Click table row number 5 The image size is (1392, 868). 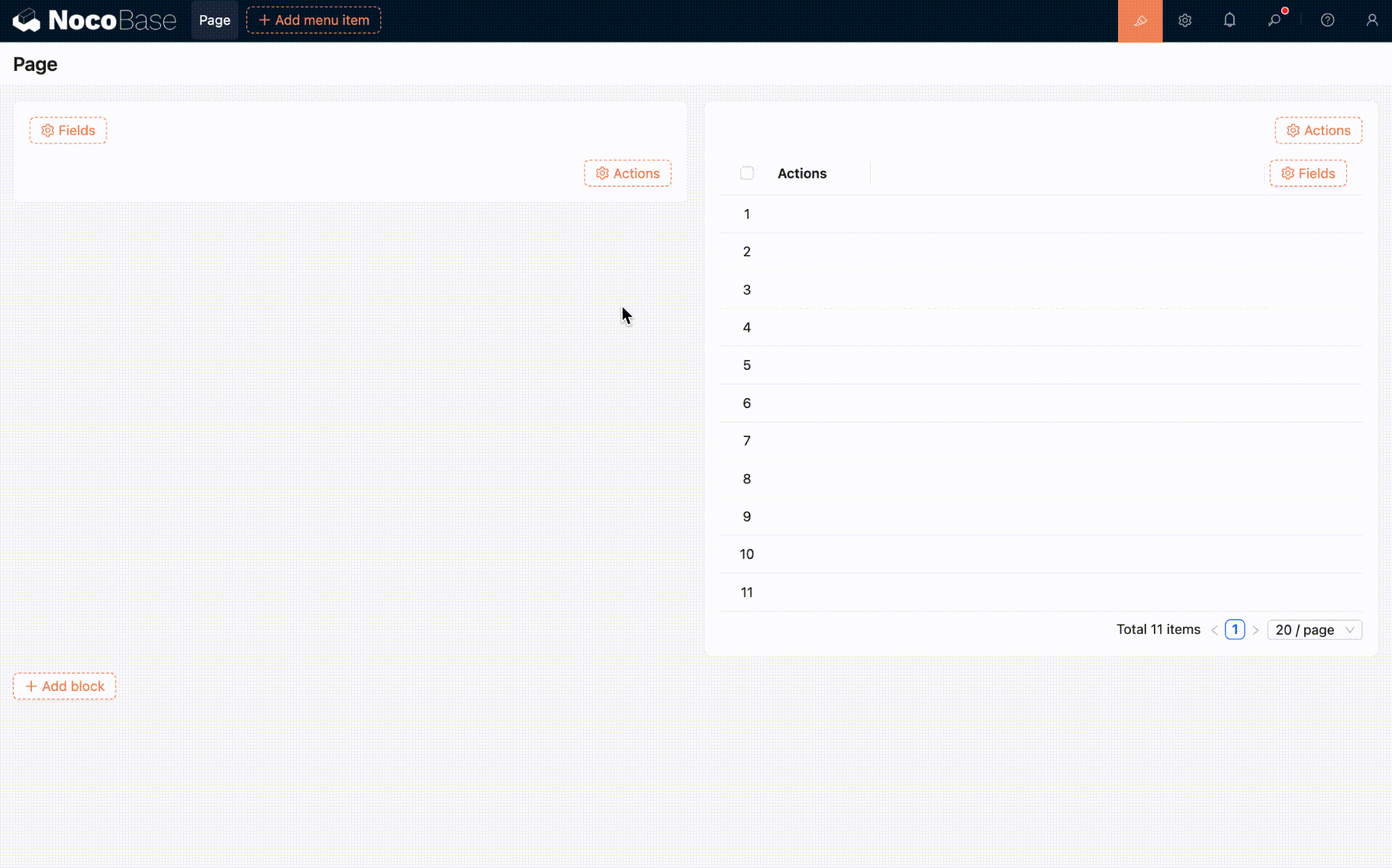(746, 365)
